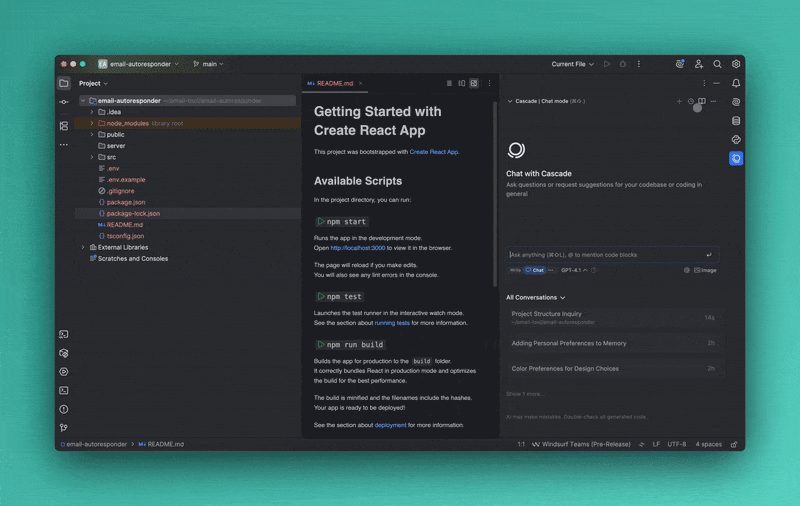This screenshot has height=506, width=800.
Task: Open the Python packages icon in right sidebar
Action: 736,140
